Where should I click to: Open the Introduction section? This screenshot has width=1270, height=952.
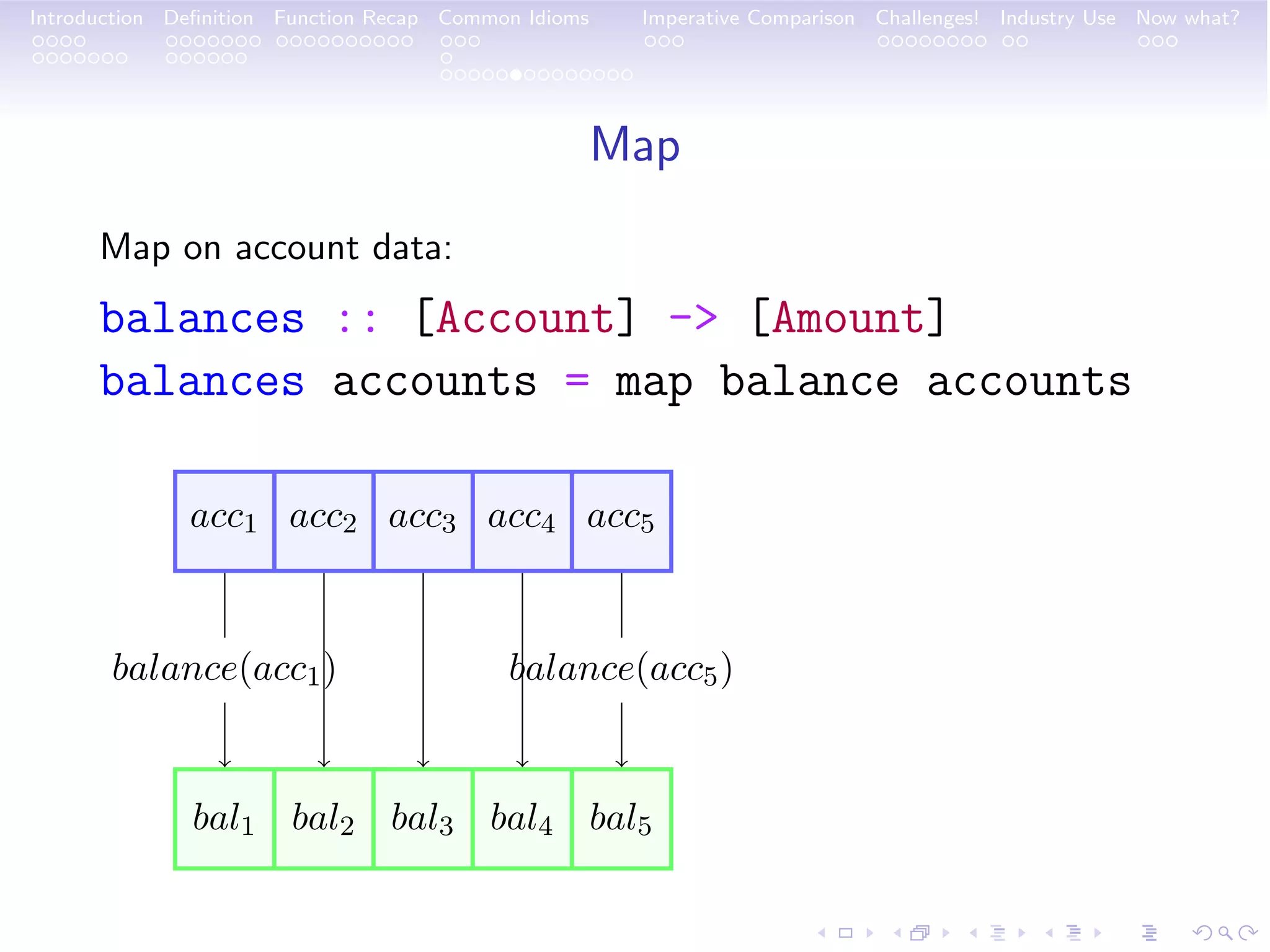(x=86, y=18)
